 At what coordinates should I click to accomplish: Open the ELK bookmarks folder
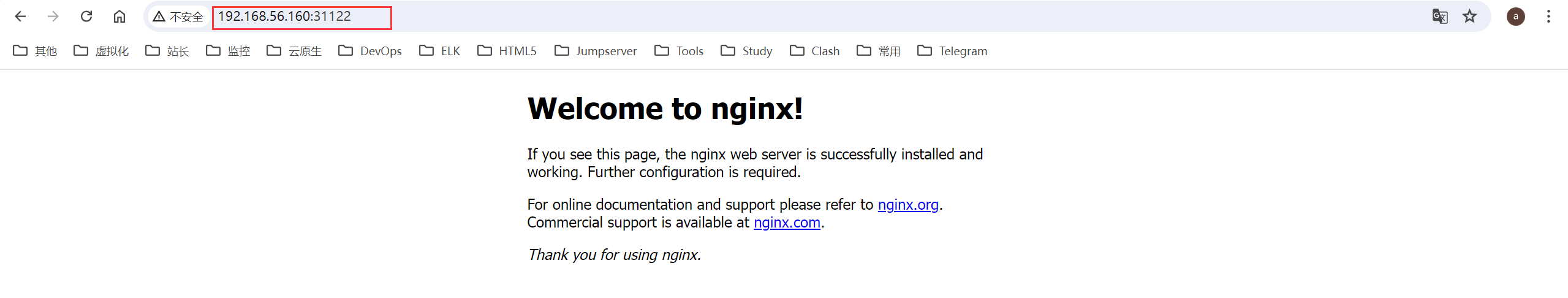(440, 51)
